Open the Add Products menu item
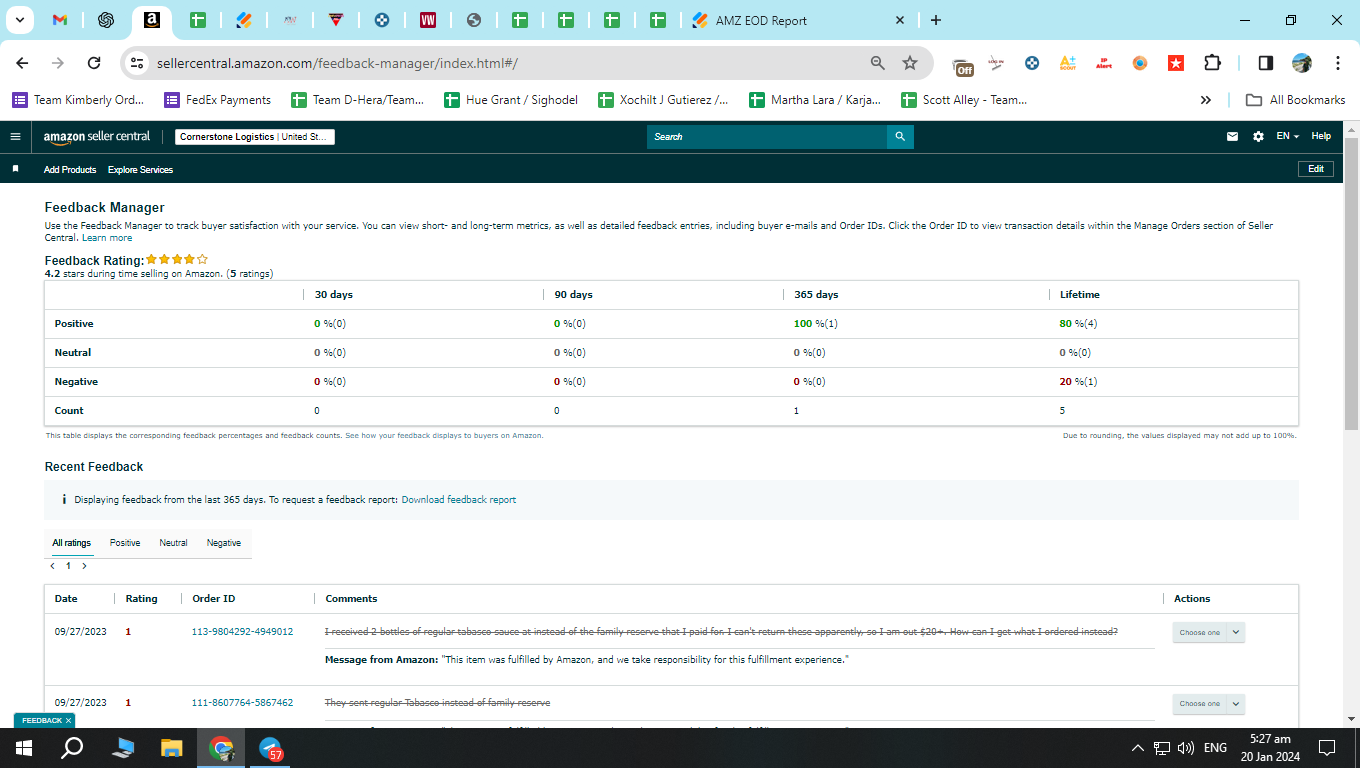Screen dimensions: 1360x768 (x=70, y=170)
